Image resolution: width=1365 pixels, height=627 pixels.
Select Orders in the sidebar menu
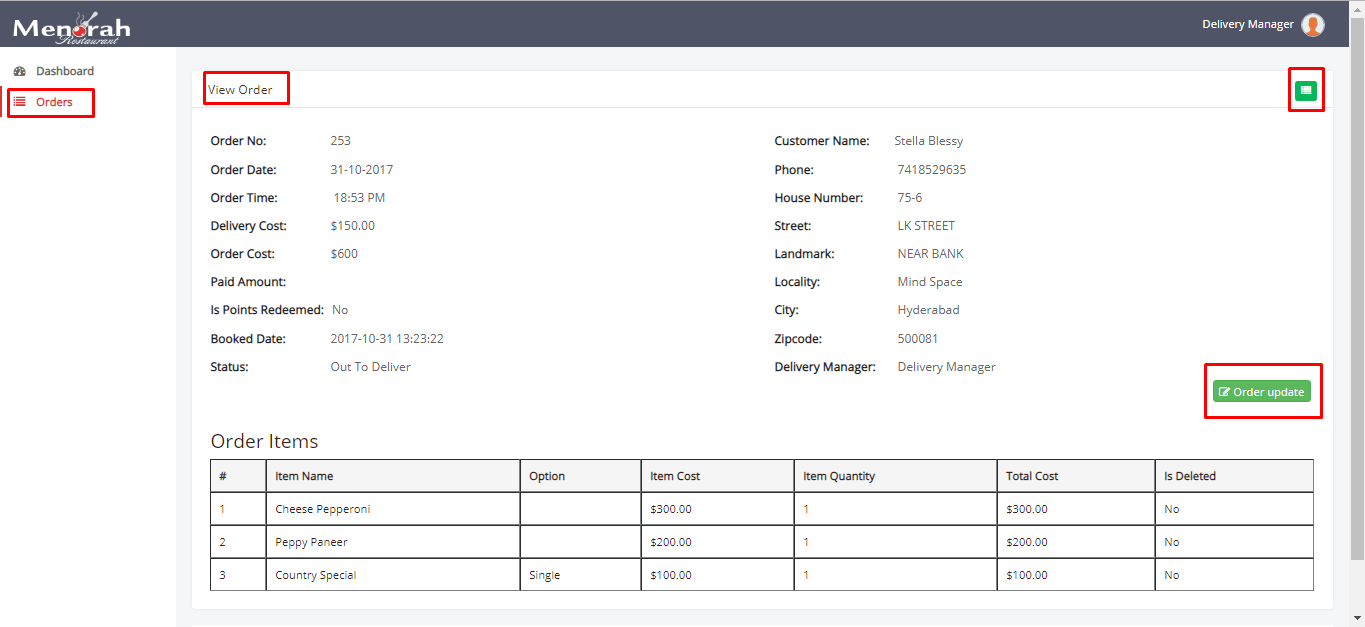point(54,102)
